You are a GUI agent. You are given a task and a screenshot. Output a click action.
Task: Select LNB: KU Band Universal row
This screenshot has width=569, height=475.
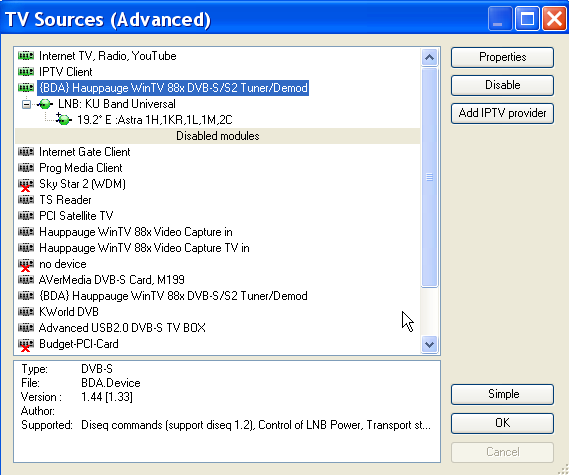117,104
